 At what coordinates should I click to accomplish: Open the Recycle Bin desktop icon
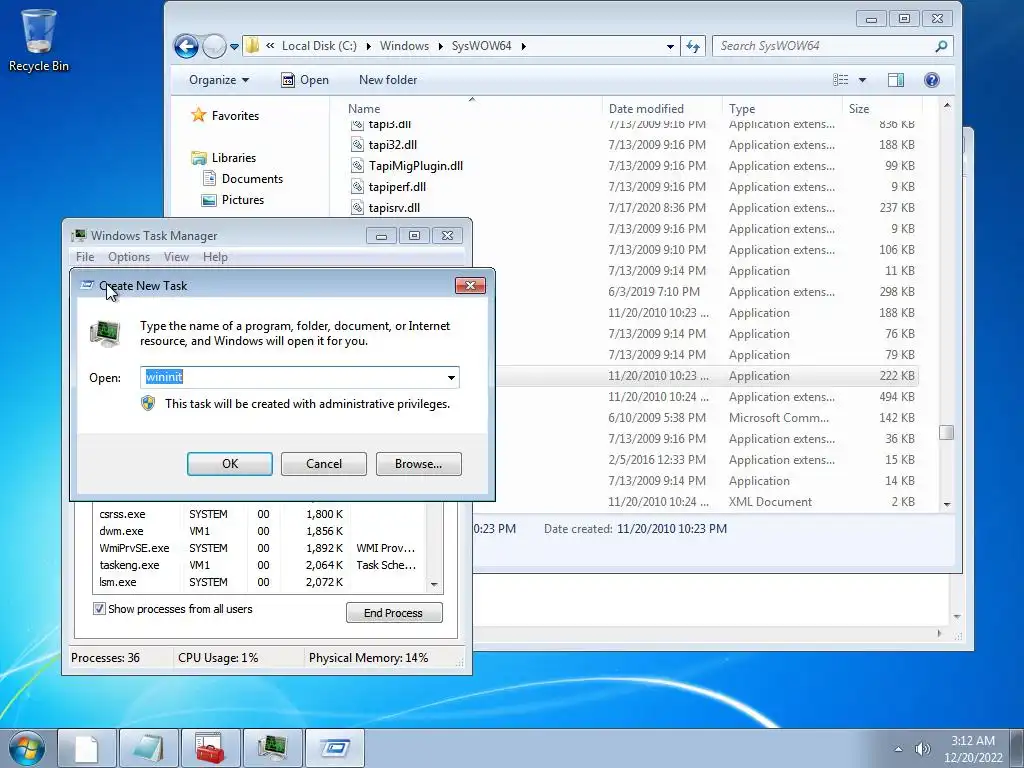click(39, 40)
